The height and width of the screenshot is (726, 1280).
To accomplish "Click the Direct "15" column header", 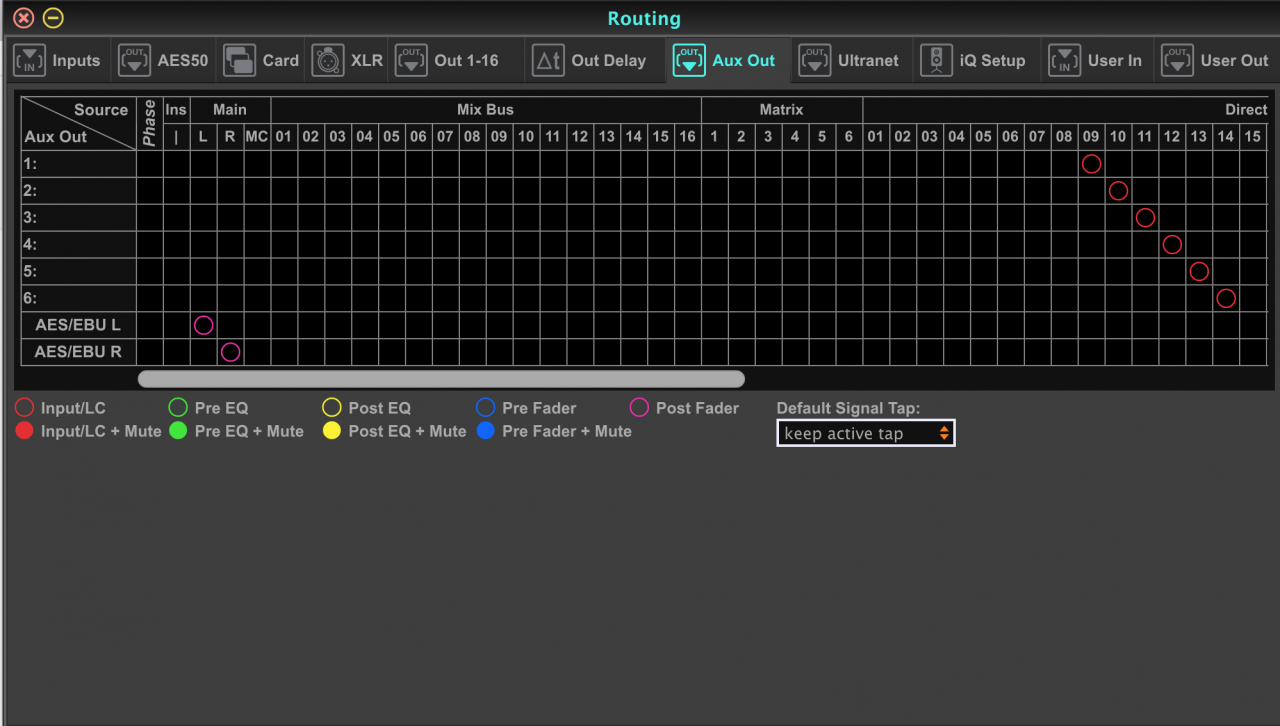I will click(1253, 137).
